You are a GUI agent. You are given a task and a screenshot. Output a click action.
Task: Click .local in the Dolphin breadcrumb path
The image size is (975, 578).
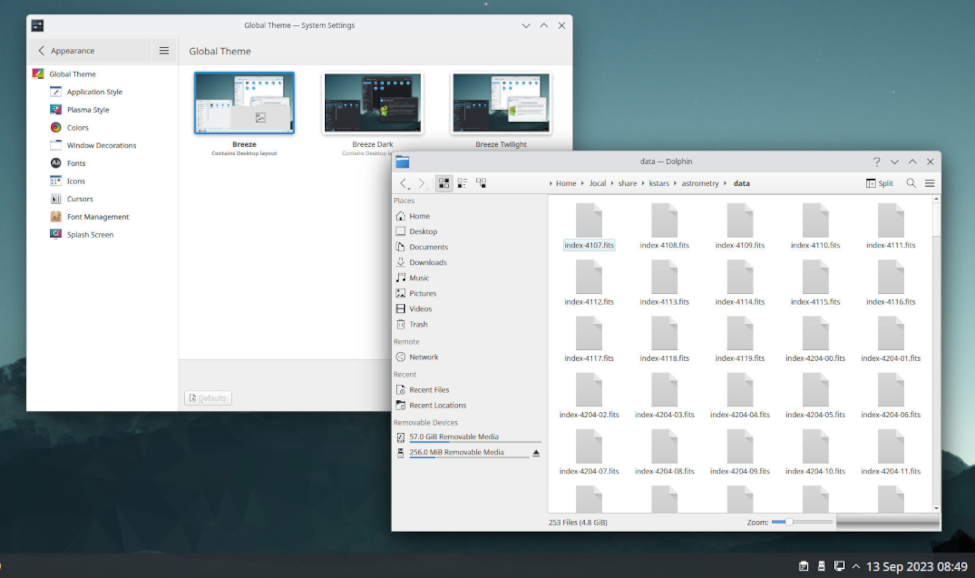pyautogui.click(x=597, y=183)
